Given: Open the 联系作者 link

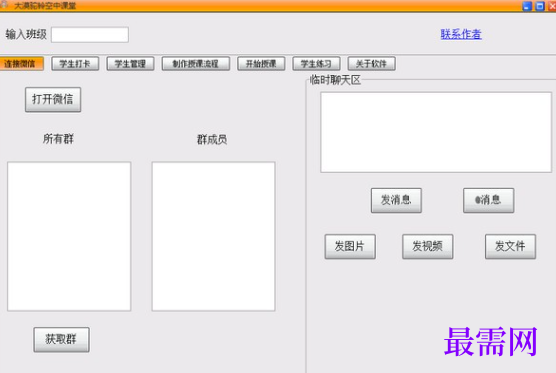Looking at the screenshot, I should tap(461, 34).
